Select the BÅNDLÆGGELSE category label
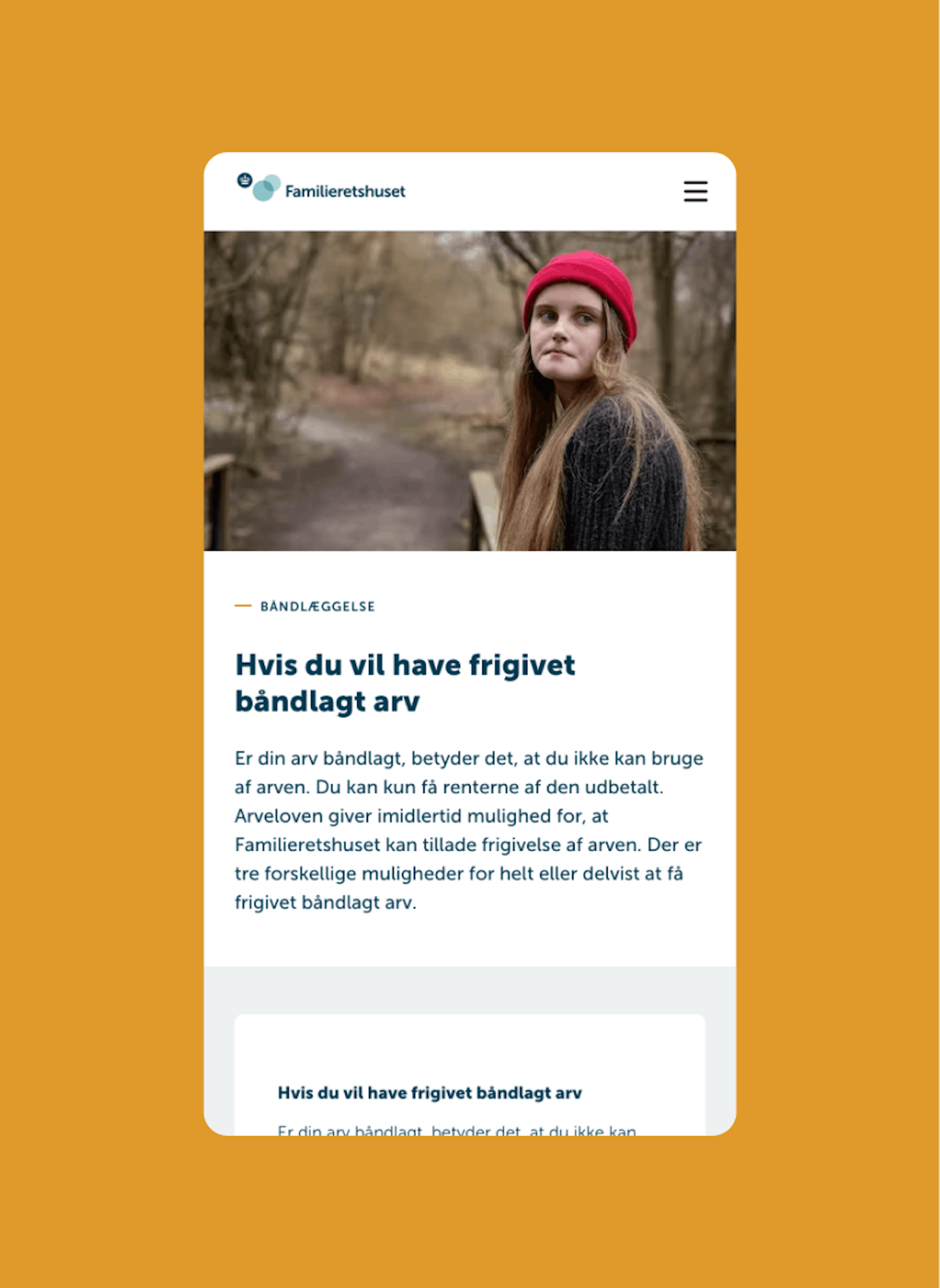Image resolution: width=940 pixels, height=1288 pixels. coord(317,606)
